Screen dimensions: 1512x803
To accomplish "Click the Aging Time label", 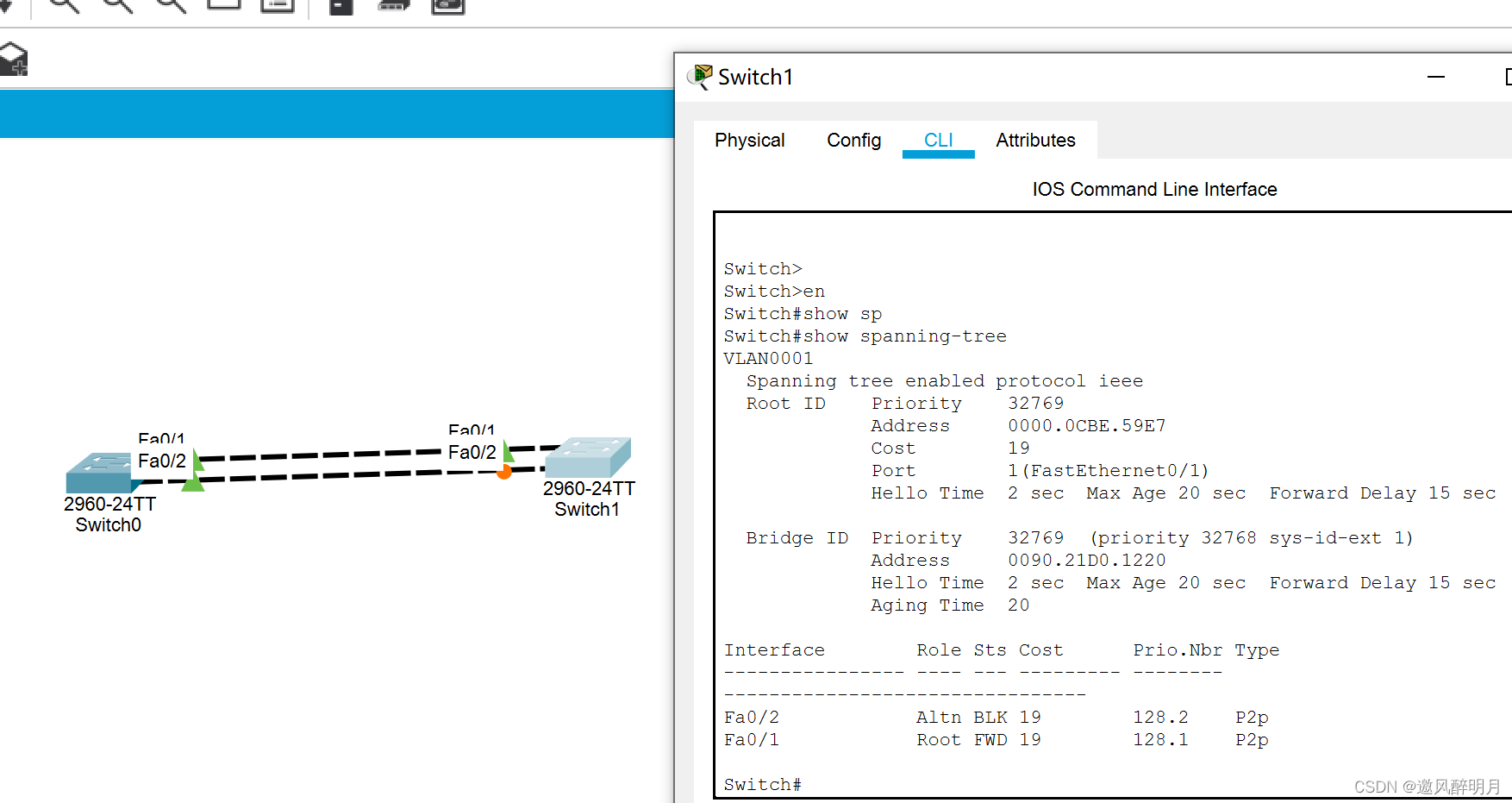I will click(x=928, y=605).
